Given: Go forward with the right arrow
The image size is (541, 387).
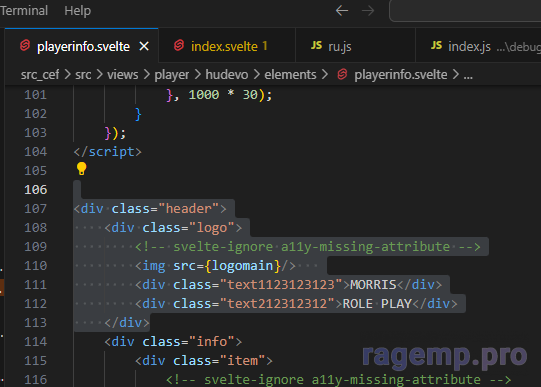Looking at the screenshot, I should pyautogui.click(x=368, y=11).
